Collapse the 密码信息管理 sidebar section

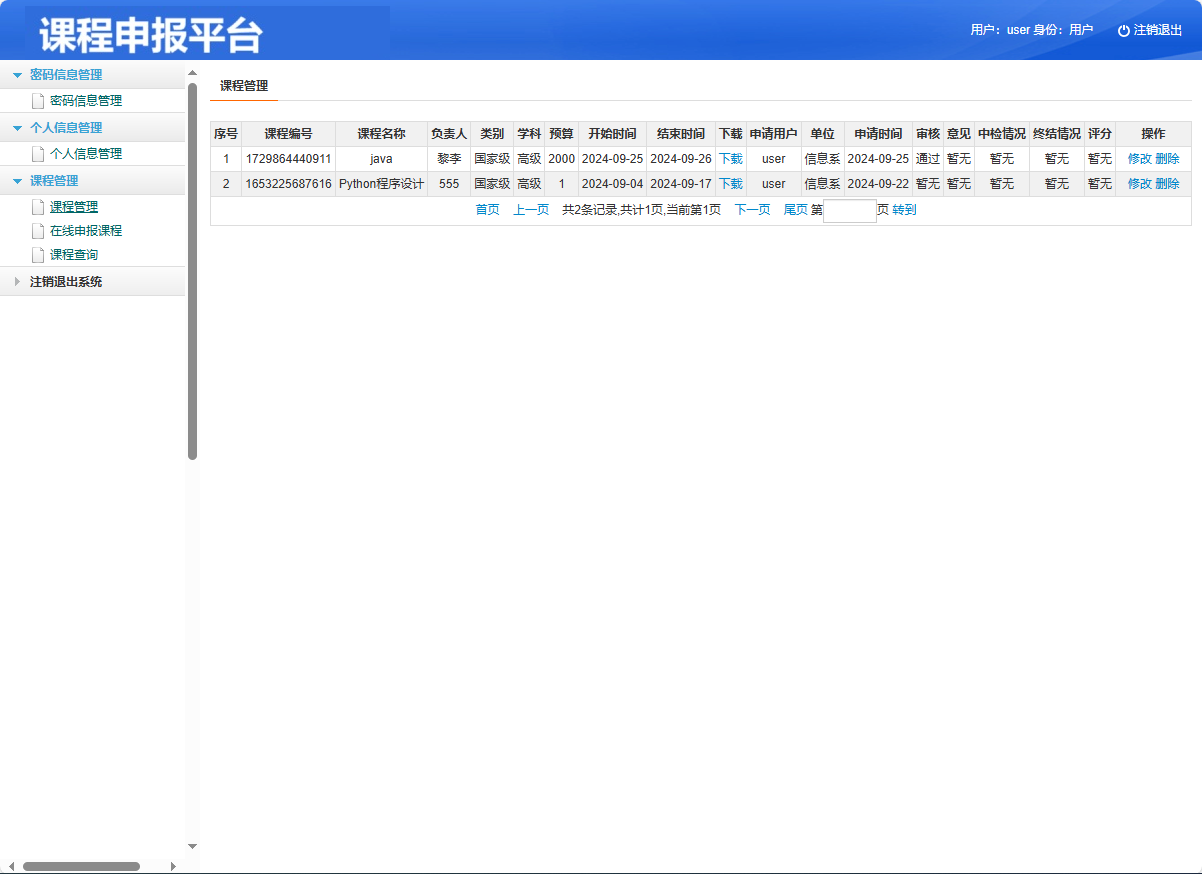tap(15, 74)
